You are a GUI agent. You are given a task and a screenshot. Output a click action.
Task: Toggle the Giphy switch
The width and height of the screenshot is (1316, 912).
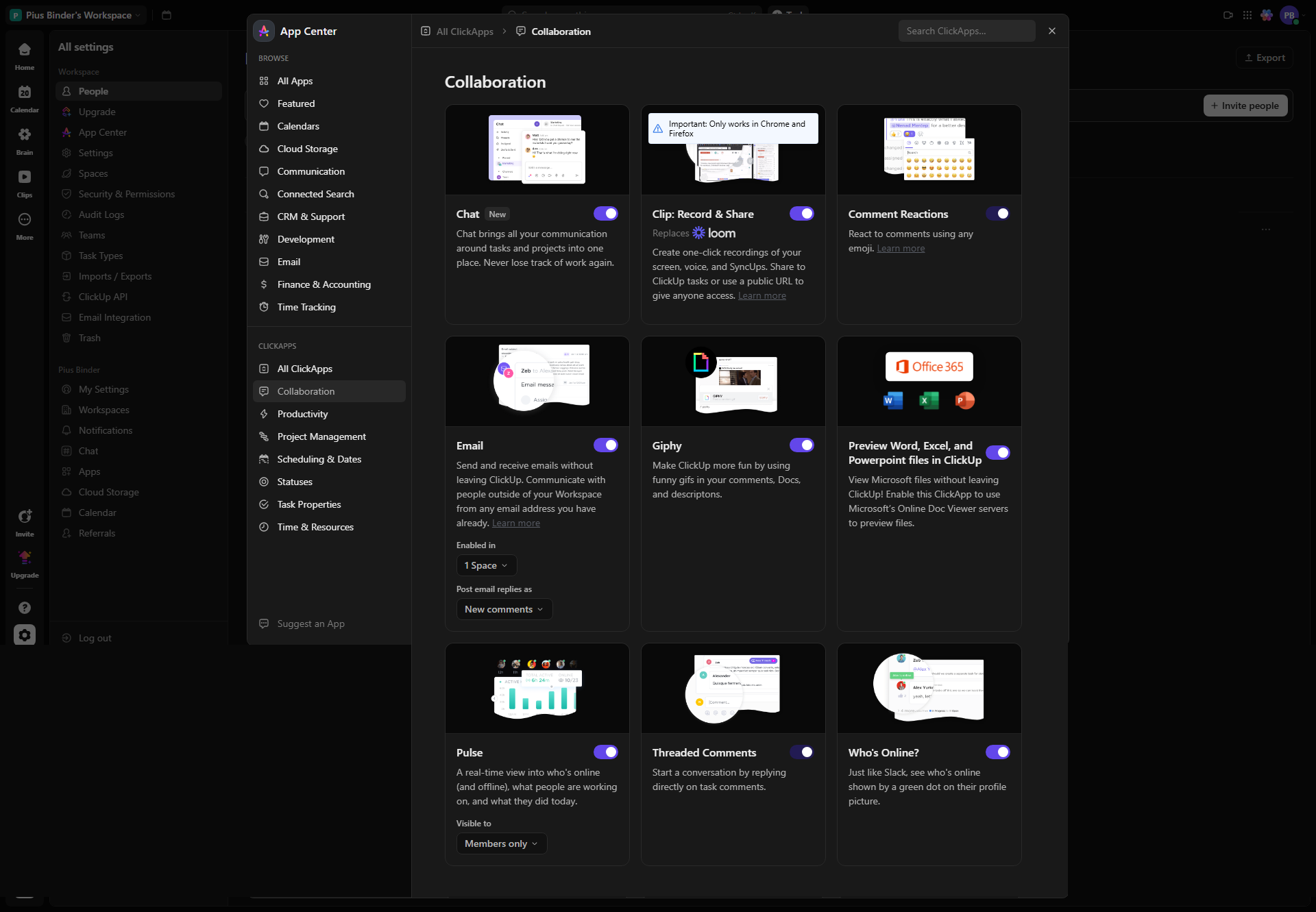(x=802, y=445)
